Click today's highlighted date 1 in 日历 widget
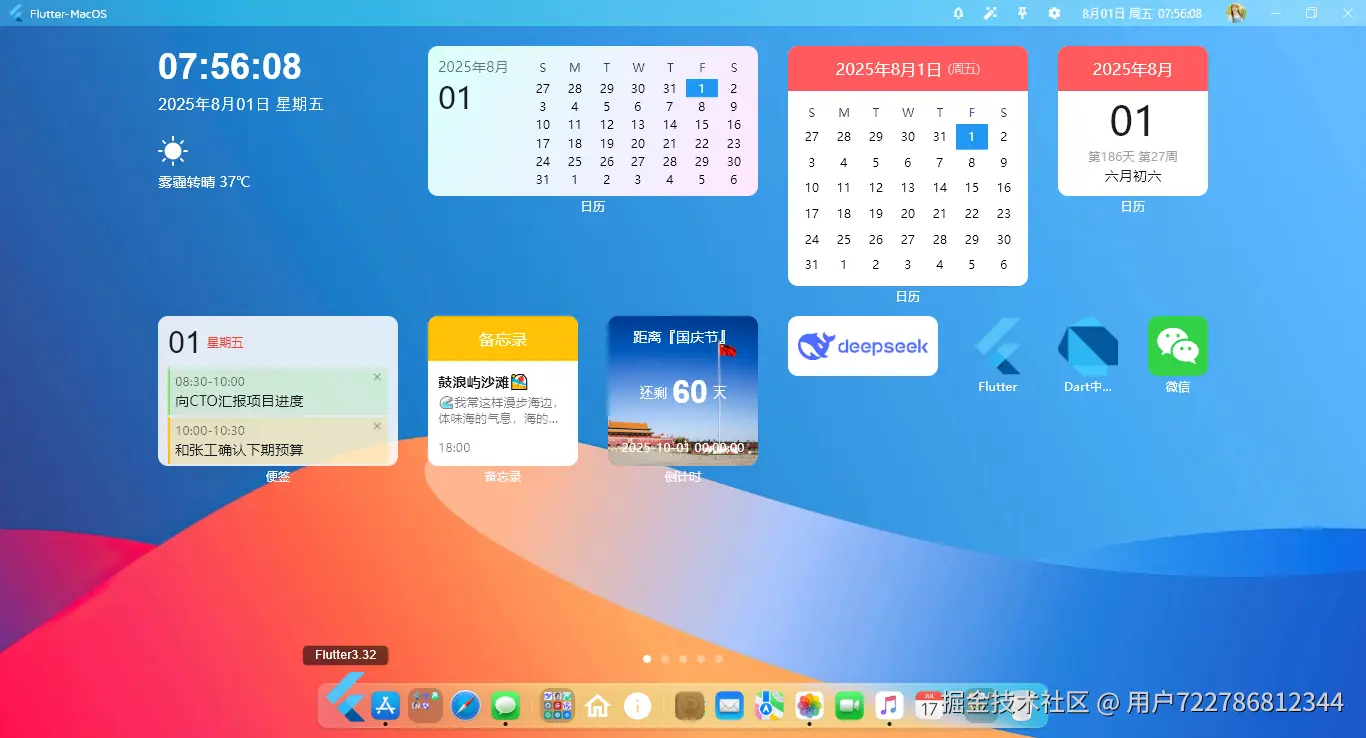The image size is (1366, 738). (x=701, y=88)
